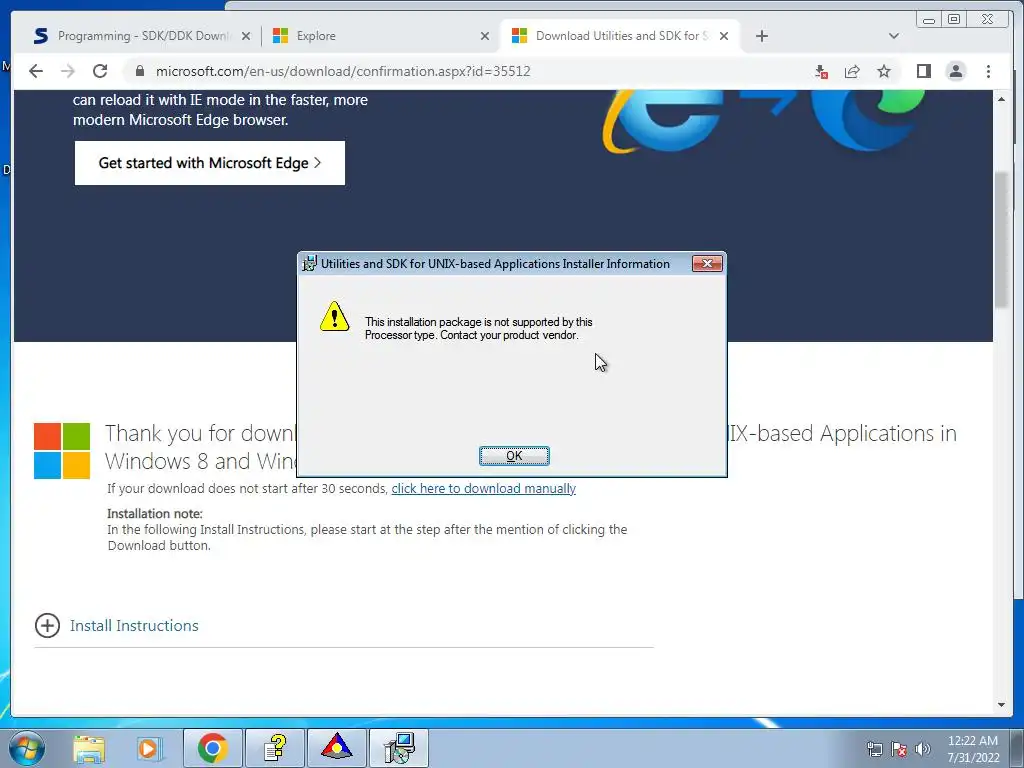Click OK in the installer warning dialog
1024x768 pixels.
514,456
